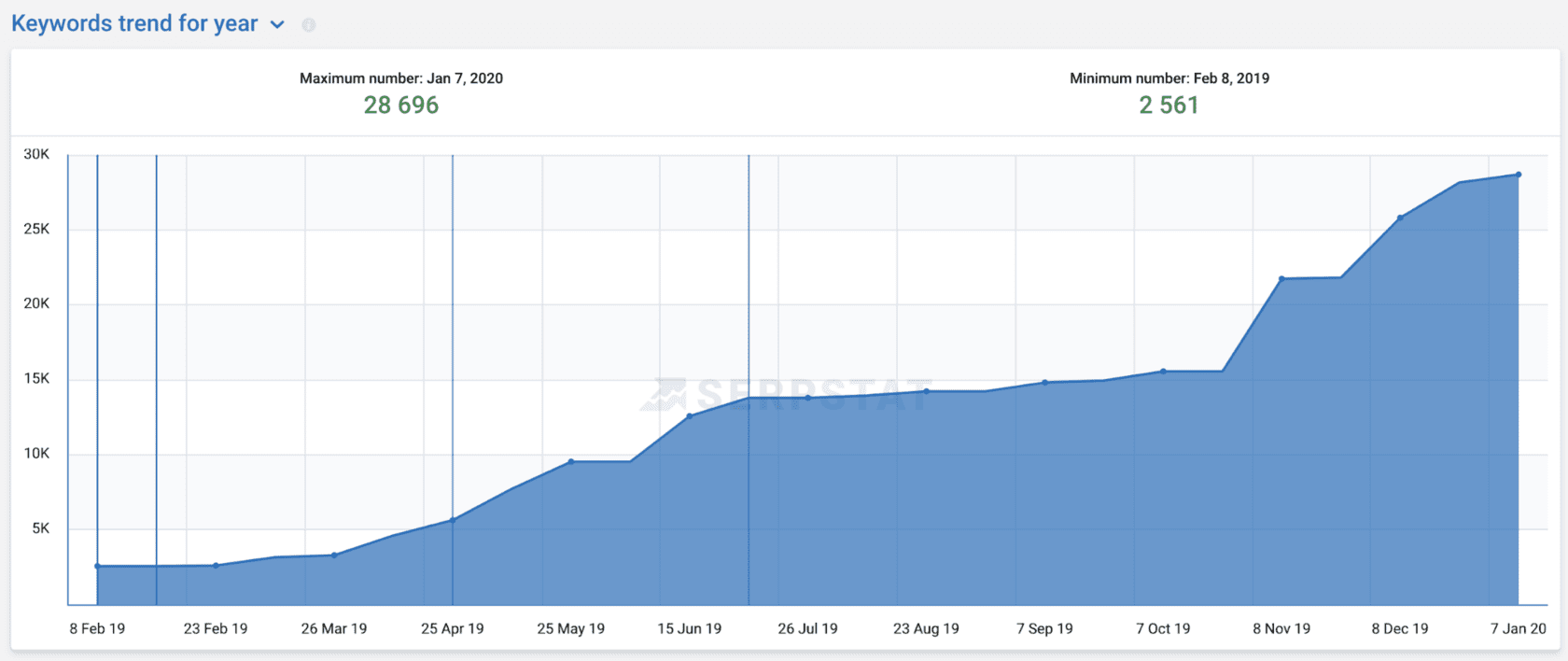Select the 15 Jun 19 data point
Screen dimensions: 1568x661
coord(690,415)
